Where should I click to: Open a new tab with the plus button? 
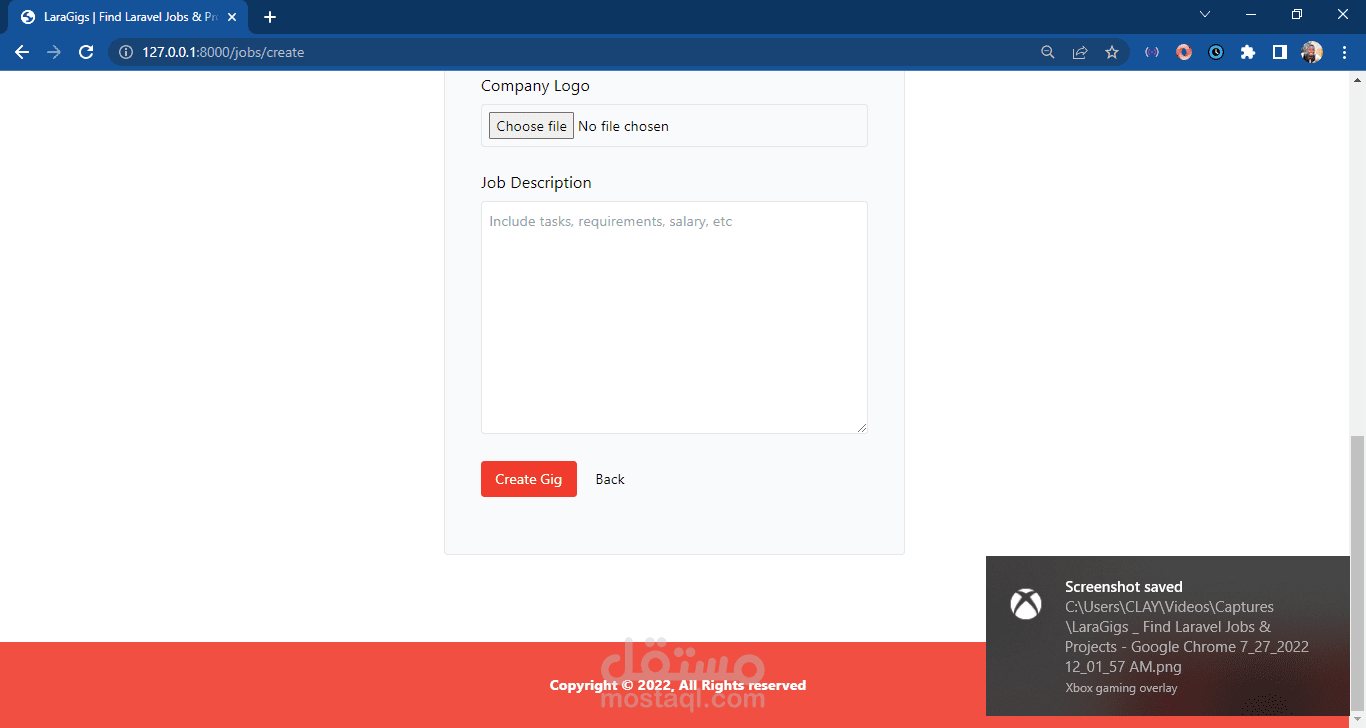click(270, 17)
